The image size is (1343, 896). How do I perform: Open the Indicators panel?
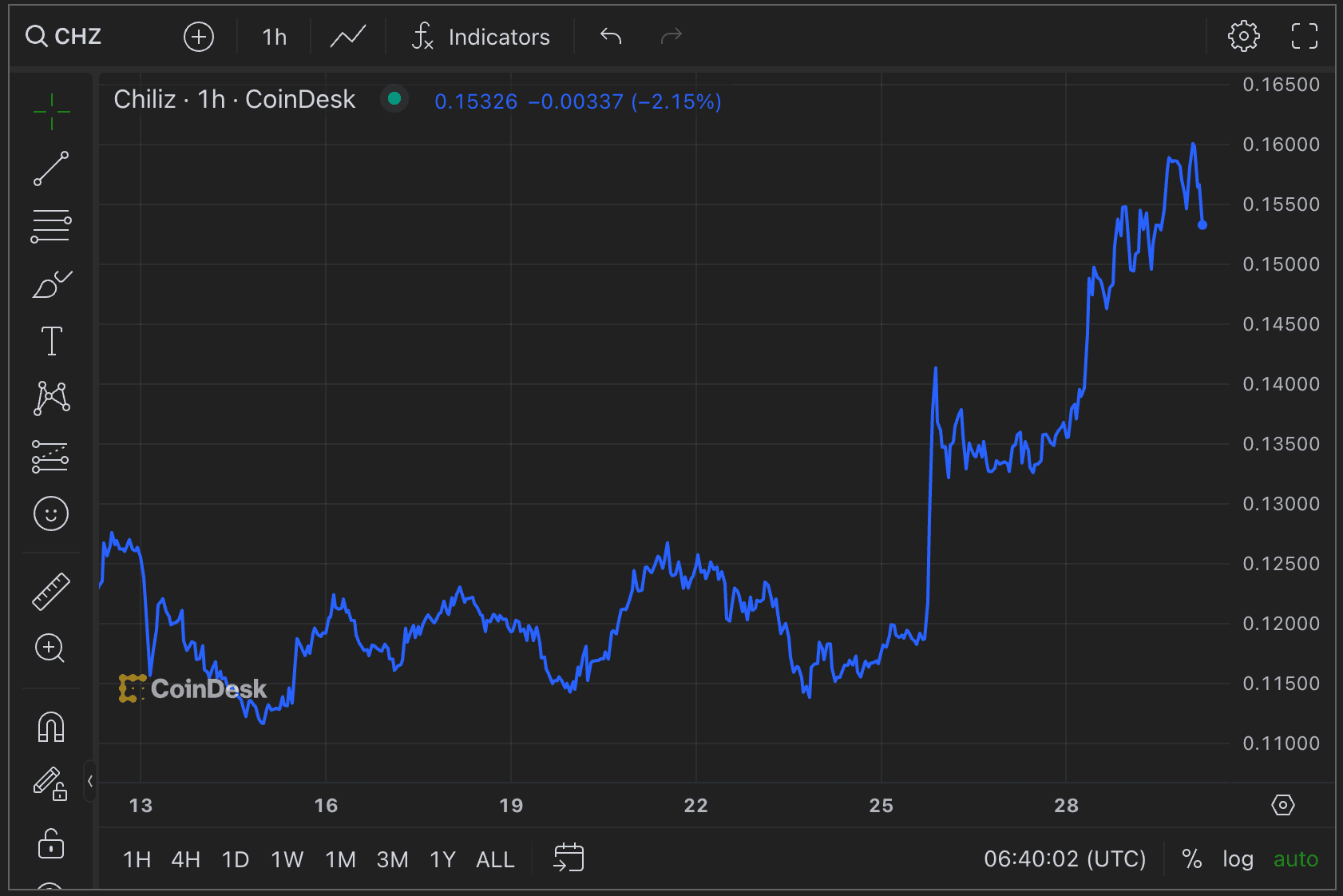(x=481, y=37)
